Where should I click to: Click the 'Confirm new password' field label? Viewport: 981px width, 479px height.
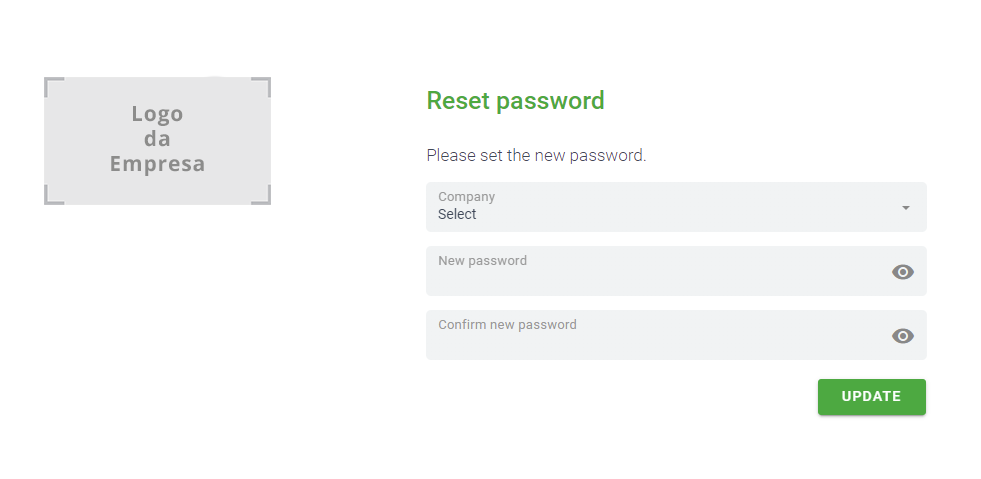[507, 325]
